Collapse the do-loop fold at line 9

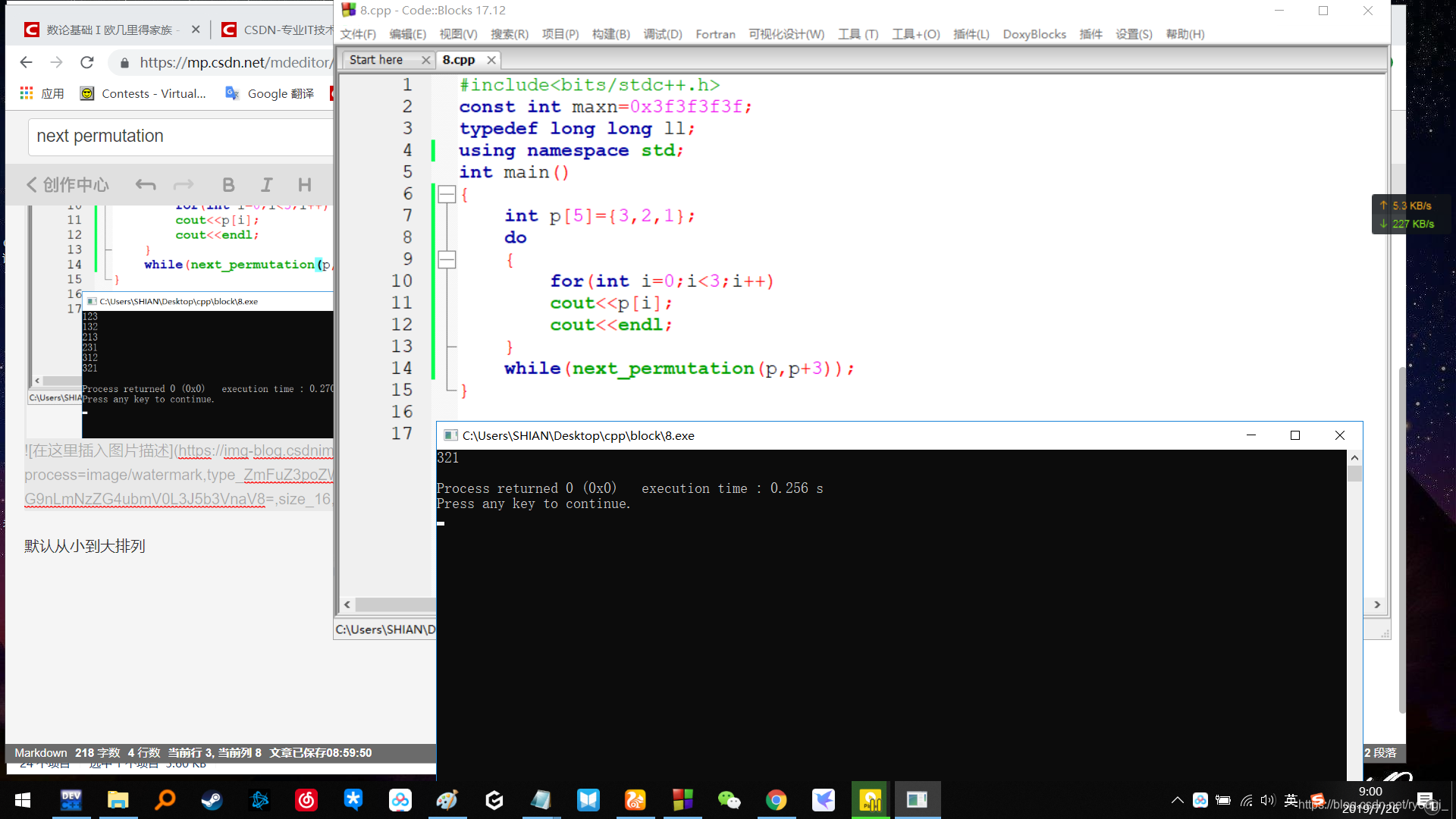point(447,259)
